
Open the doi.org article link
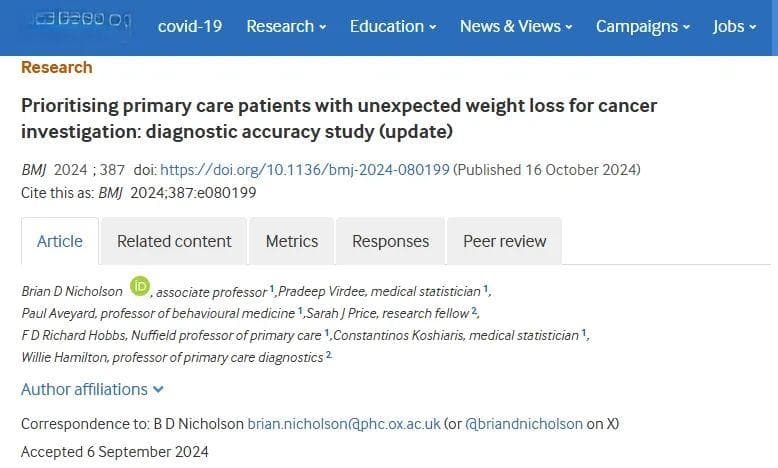[x=305, y=170]
